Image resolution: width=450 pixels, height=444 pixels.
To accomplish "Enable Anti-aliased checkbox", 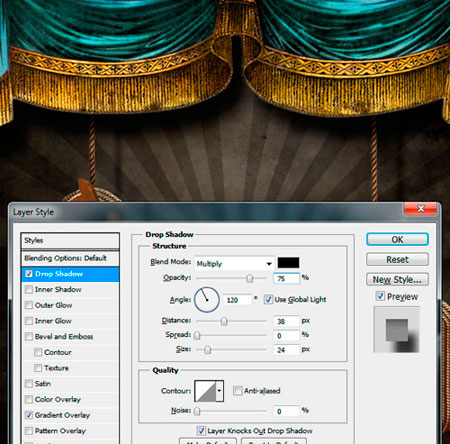I will [237, 391].
